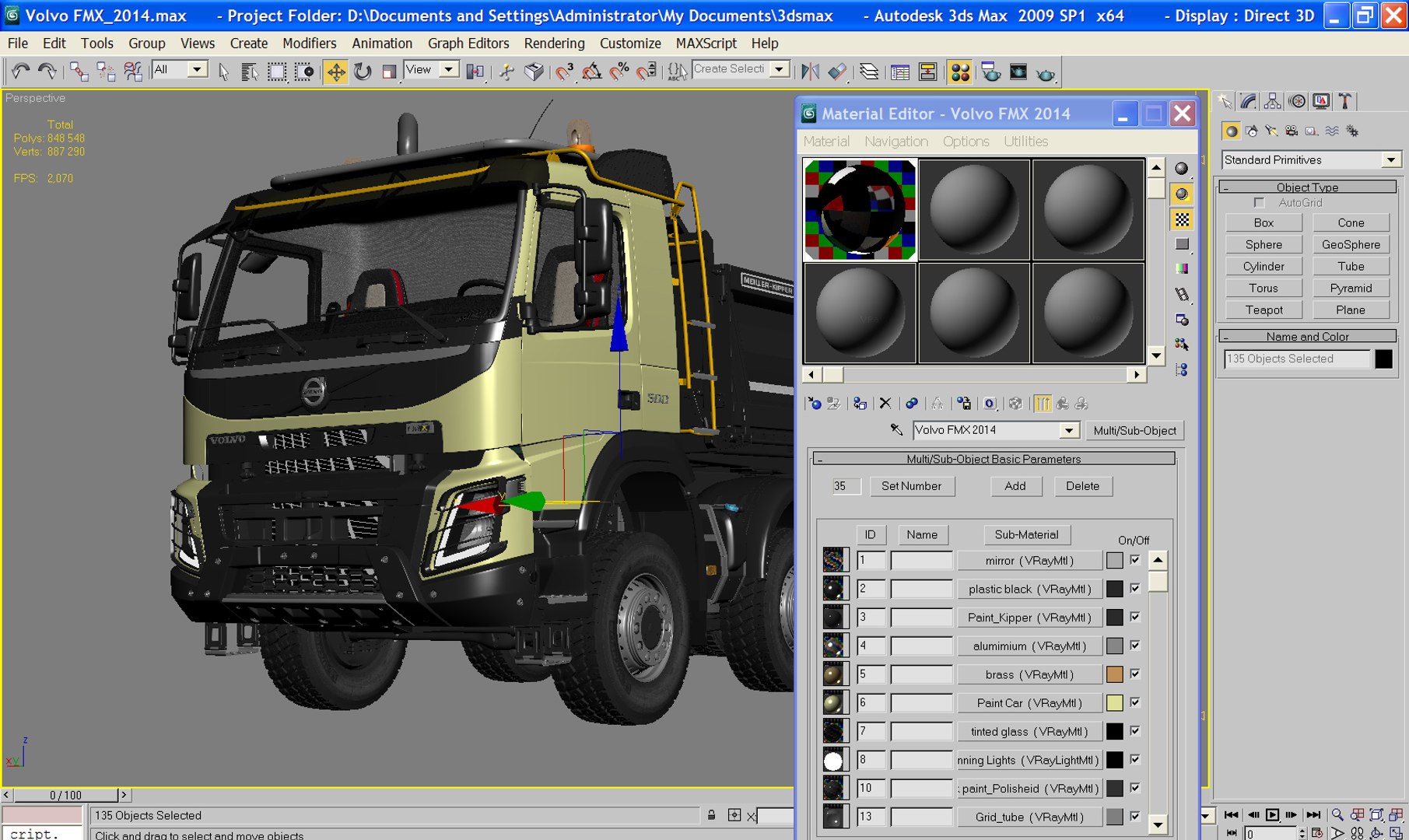Activate the Select Object arrow tool
This screenshot has width=1409, height=840.
pos(223,72)
